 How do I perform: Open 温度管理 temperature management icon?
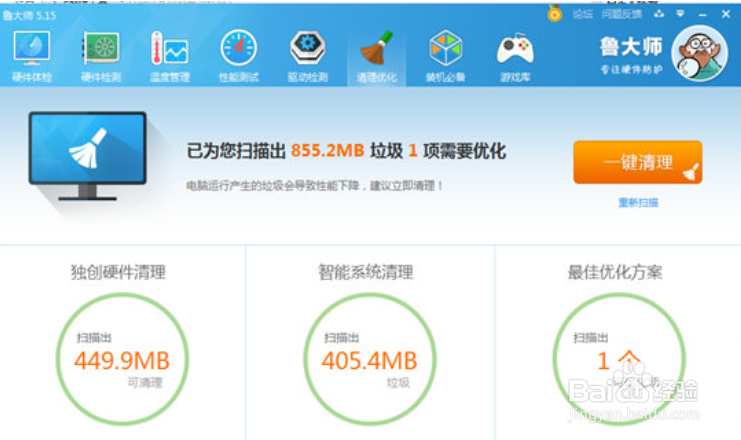point(170,56)
